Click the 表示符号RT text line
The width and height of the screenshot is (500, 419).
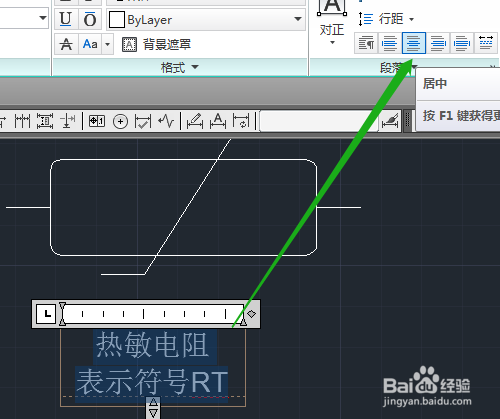pyautogui.click(x=152, y=383)
